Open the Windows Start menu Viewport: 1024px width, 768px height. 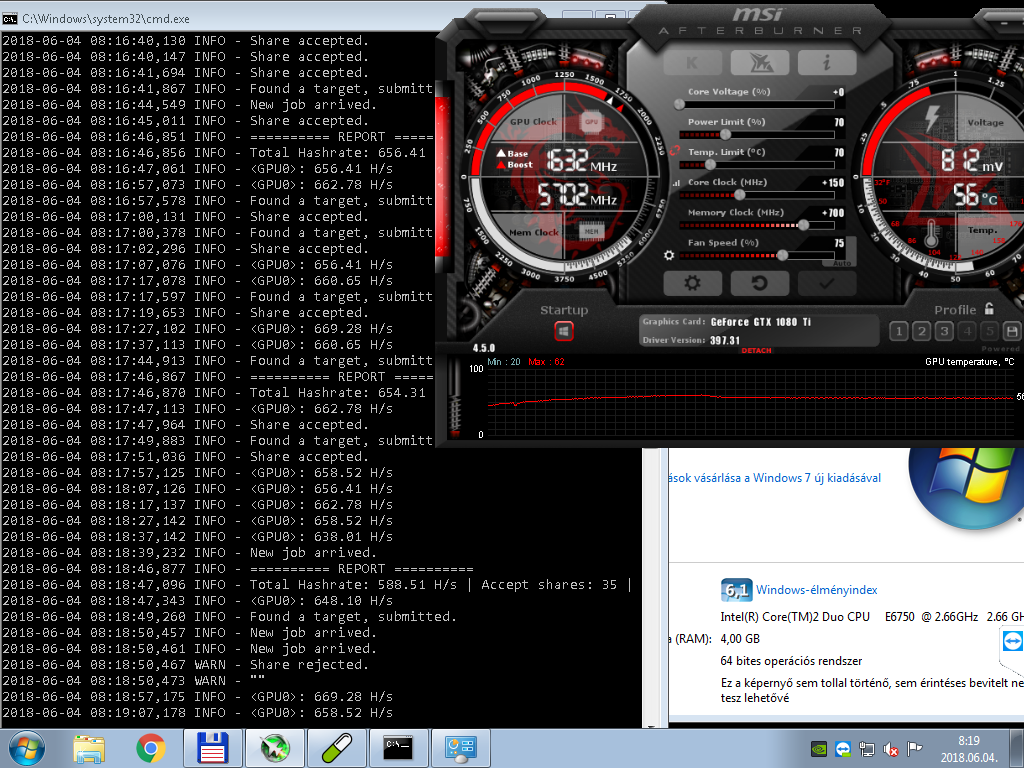coord(27,748)
